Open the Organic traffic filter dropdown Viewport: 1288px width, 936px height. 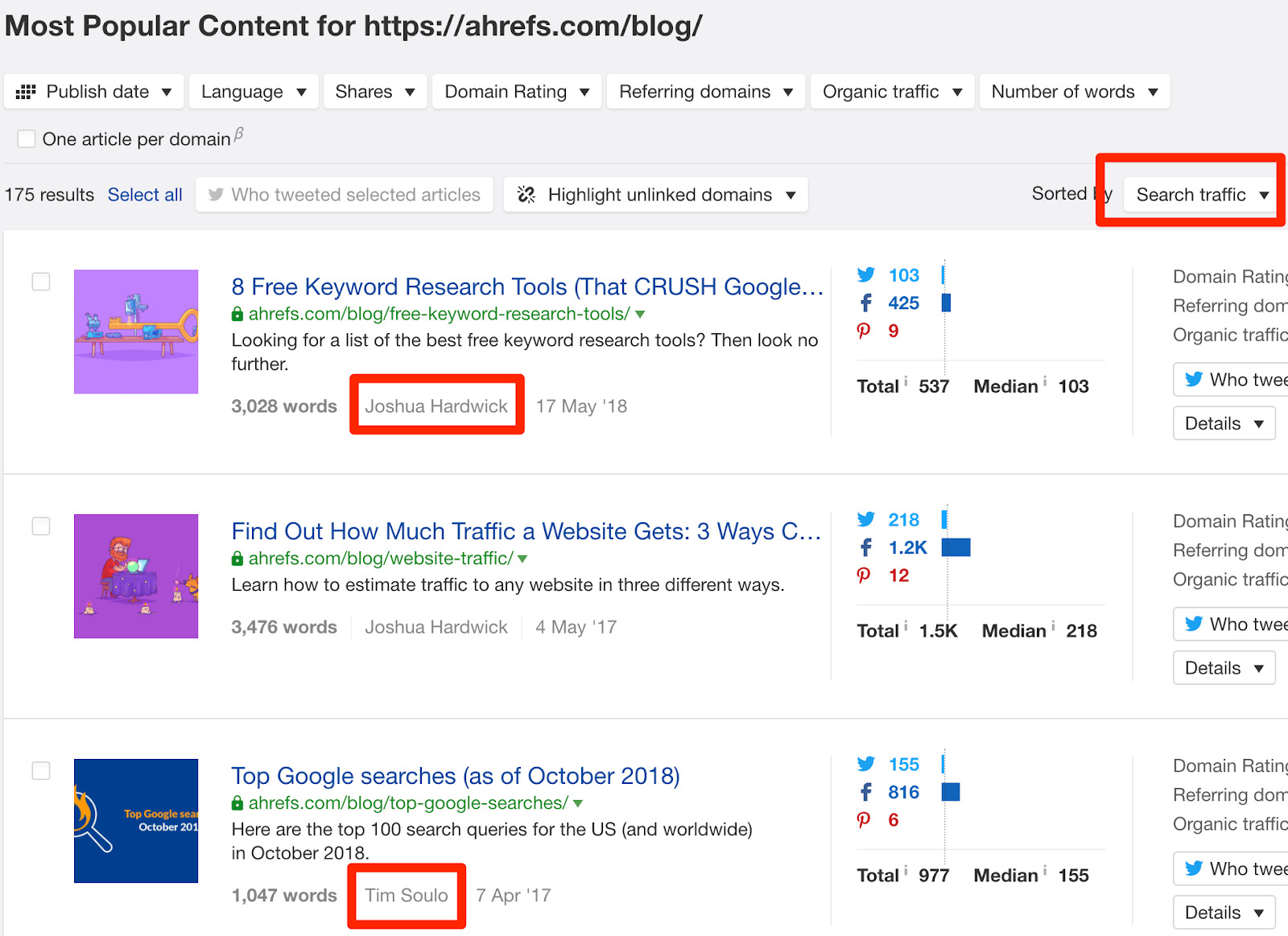(x=893, y=92)
